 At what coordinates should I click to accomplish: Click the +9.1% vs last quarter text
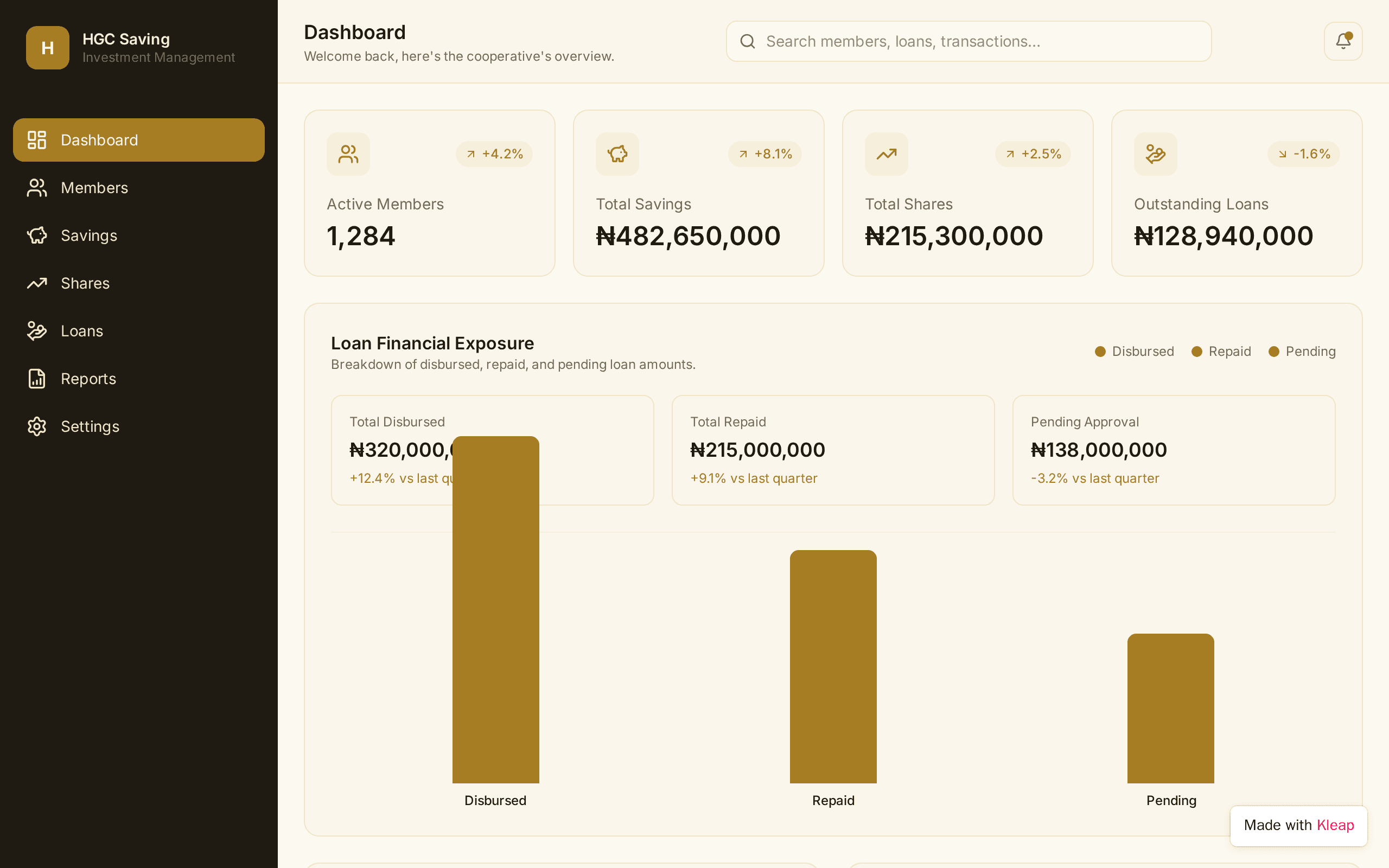click(x=754, y=478)
